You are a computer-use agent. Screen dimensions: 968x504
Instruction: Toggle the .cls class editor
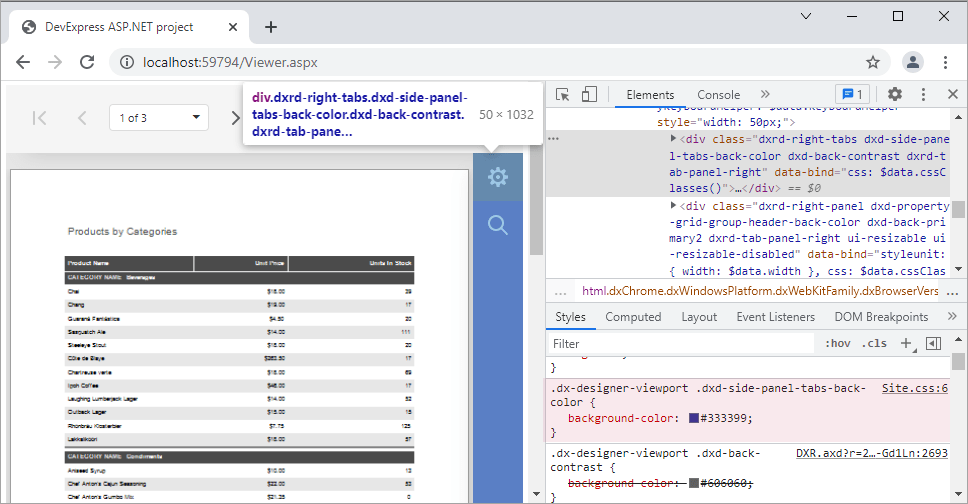click(x=874, y=343)
